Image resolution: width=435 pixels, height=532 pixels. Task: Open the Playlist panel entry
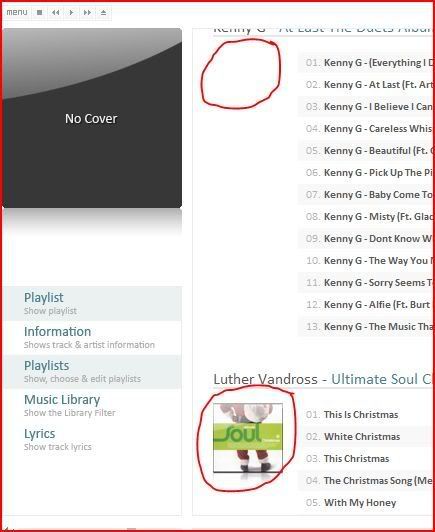coord(93,304)
